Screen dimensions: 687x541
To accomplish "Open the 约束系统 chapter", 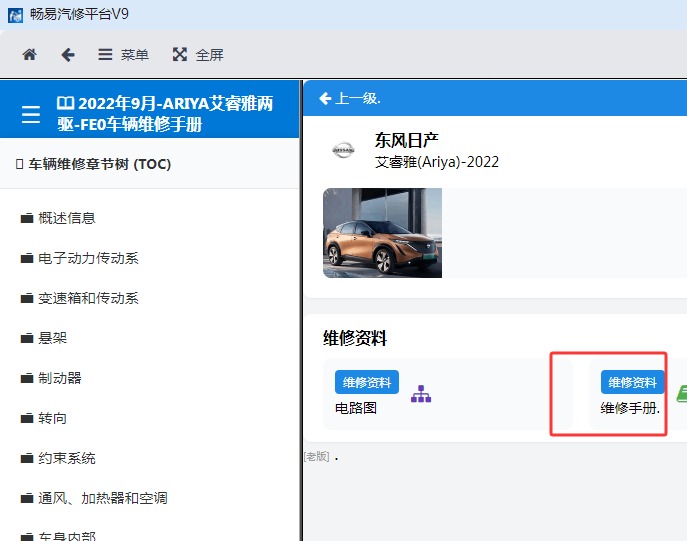I will coord(67,458).
